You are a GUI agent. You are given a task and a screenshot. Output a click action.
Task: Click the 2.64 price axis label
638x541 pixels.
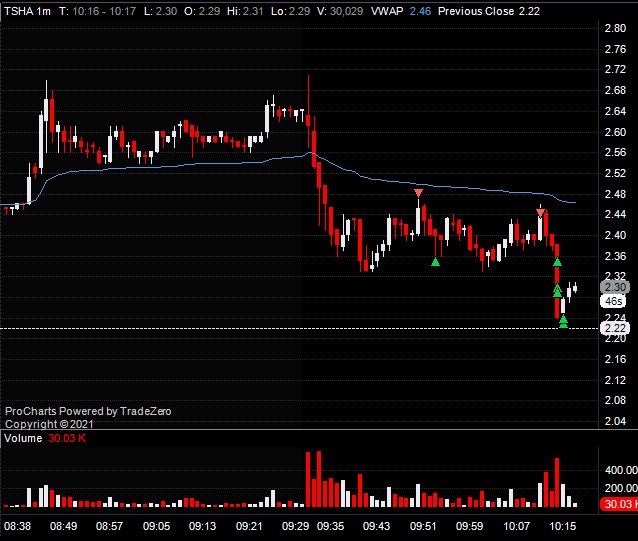[615, 111]
